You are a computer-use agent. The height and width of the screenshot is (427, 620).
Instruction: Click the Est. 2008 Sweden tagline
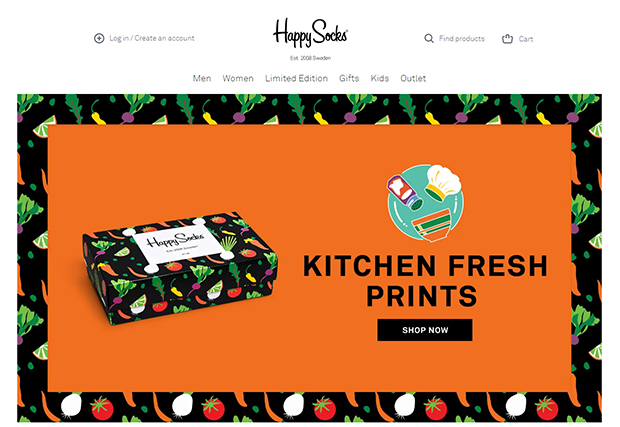point(310,58)
